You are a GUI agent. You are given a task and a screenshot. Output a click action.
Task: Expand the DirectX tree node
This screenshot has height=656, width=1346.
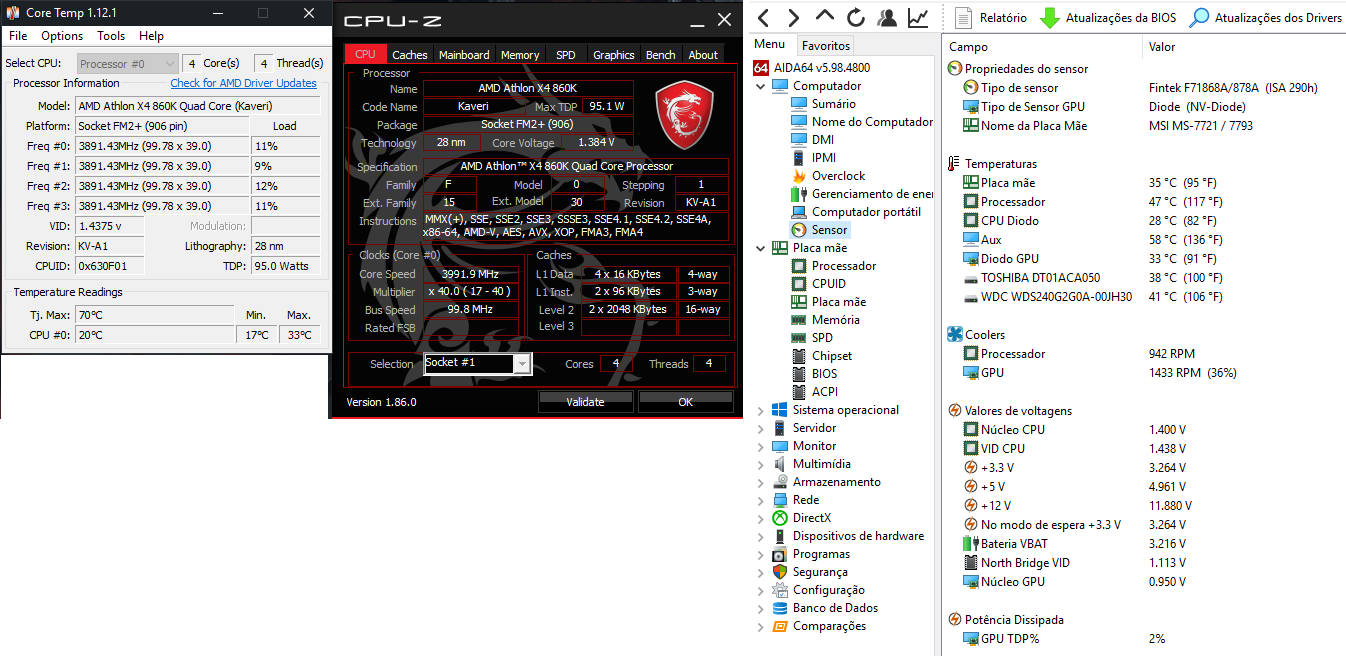click(761, 518)
